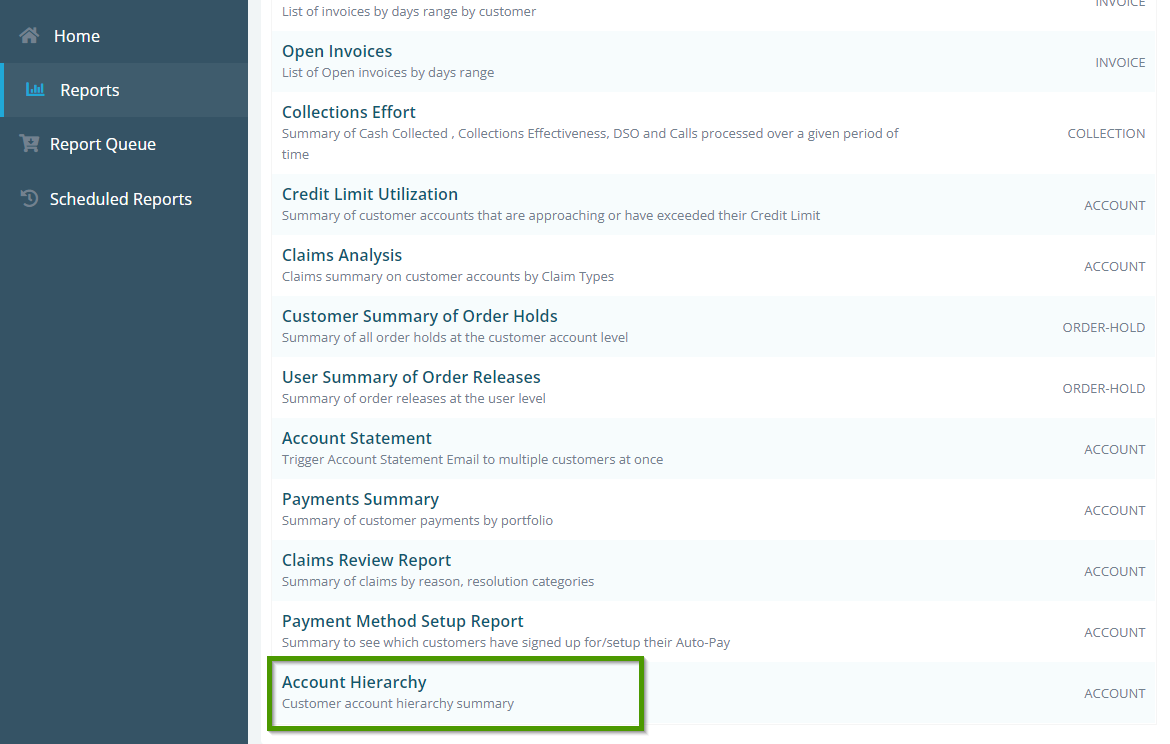The image size is (1170, 744).
Task: Open the Account Statement report
Action: 357,438
